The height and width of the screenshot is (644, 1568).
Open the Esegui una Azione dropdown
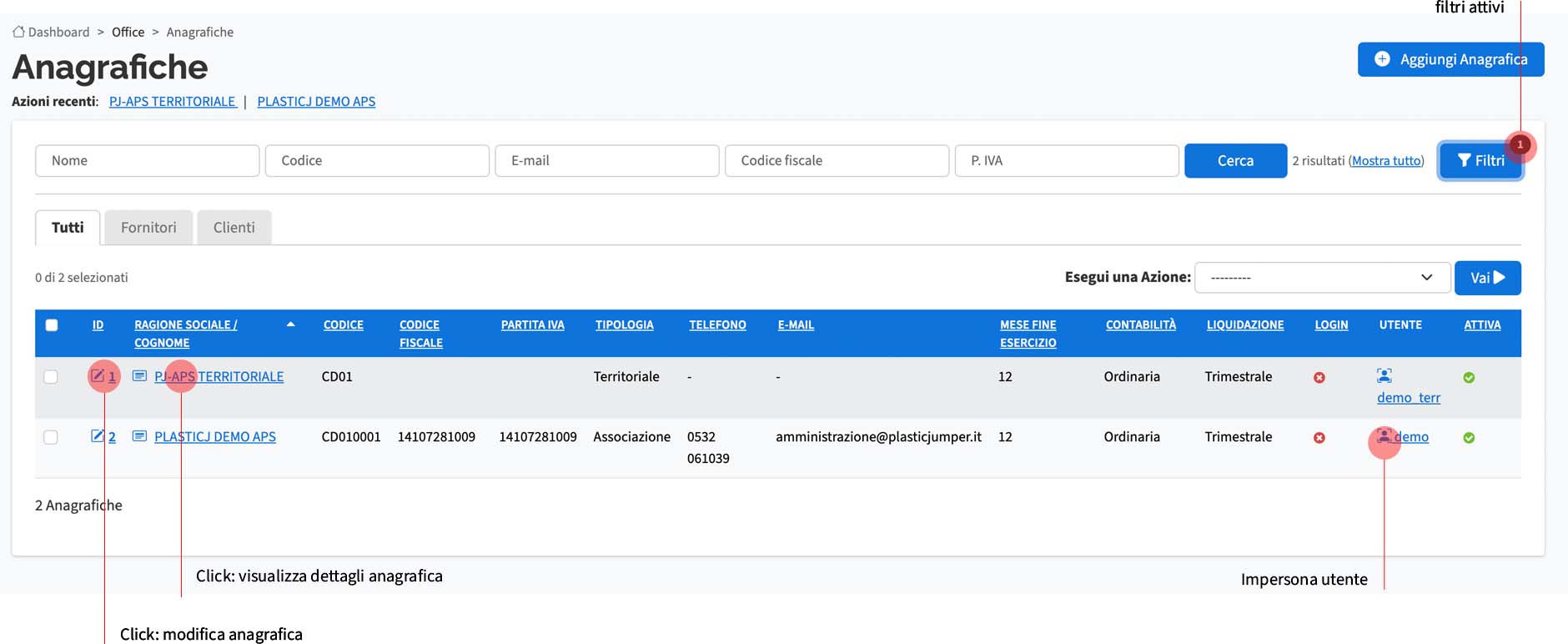tap(1322, 278)
